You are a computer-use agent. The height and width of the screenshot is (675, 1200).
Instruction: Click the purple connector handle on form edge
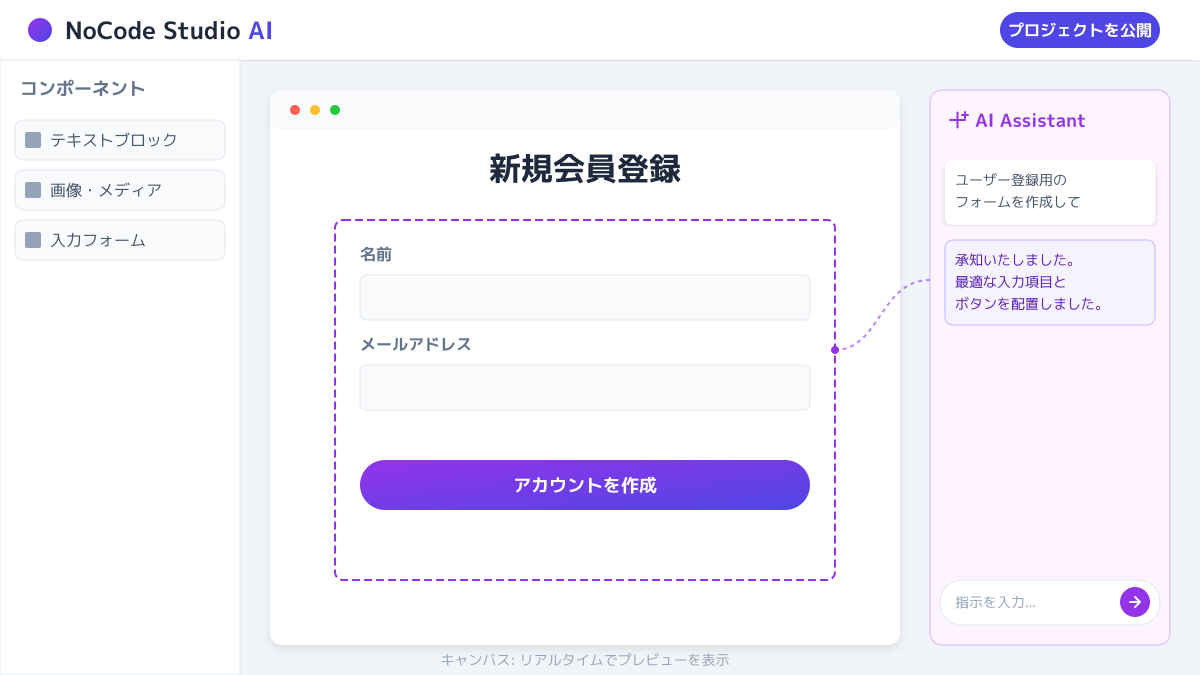835,350
